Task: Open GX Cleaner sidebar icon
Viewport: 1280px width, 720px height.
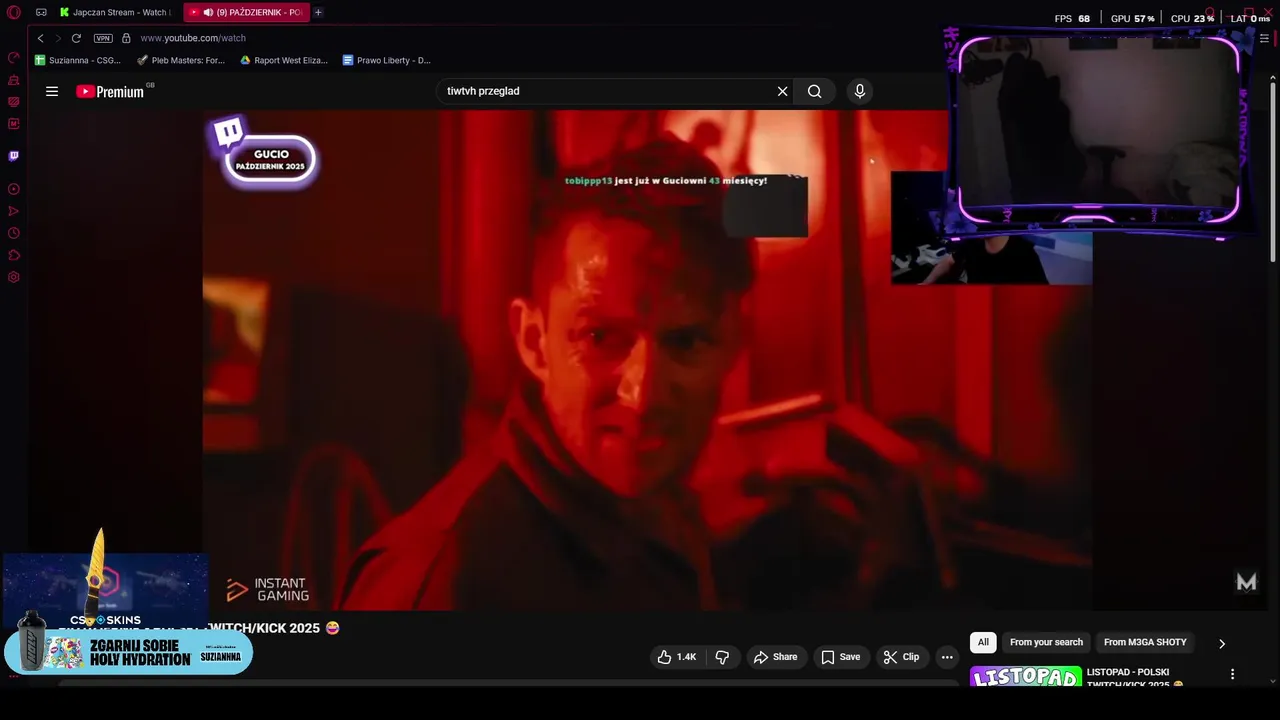Action: [x=14, y=80]
